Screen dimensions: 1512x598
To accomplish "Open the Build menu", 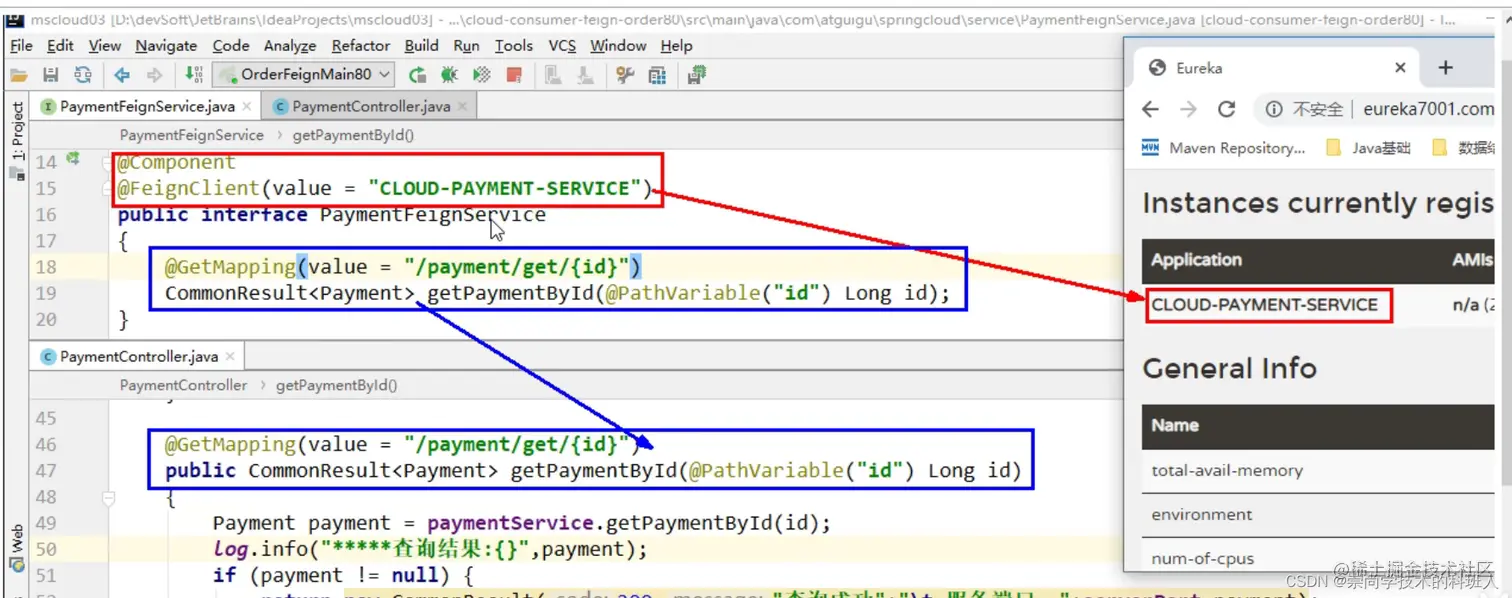I will pyautogui.click(x=422, y=45).
